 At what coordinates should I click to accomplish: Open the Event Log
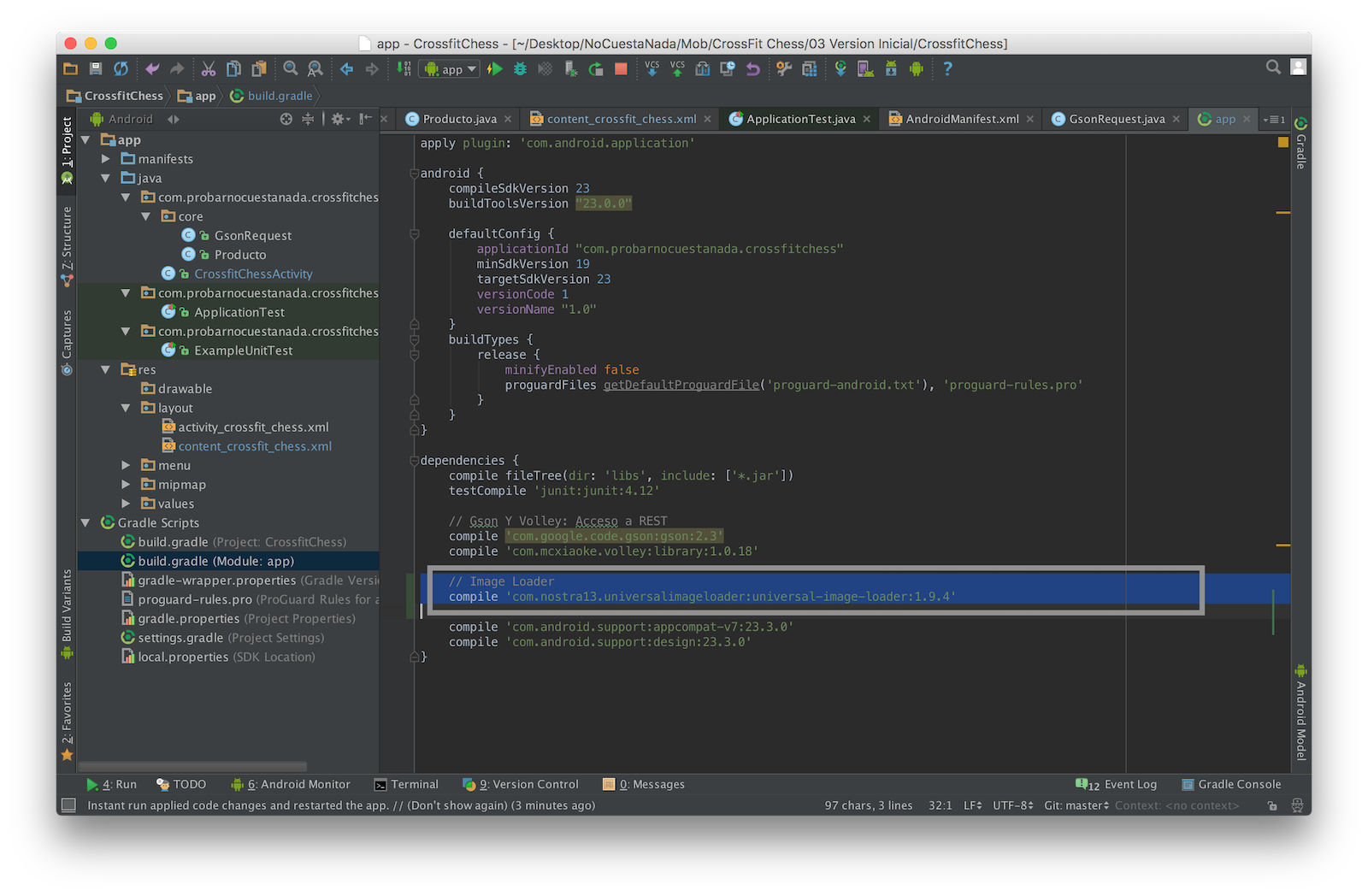[1116, 784]
